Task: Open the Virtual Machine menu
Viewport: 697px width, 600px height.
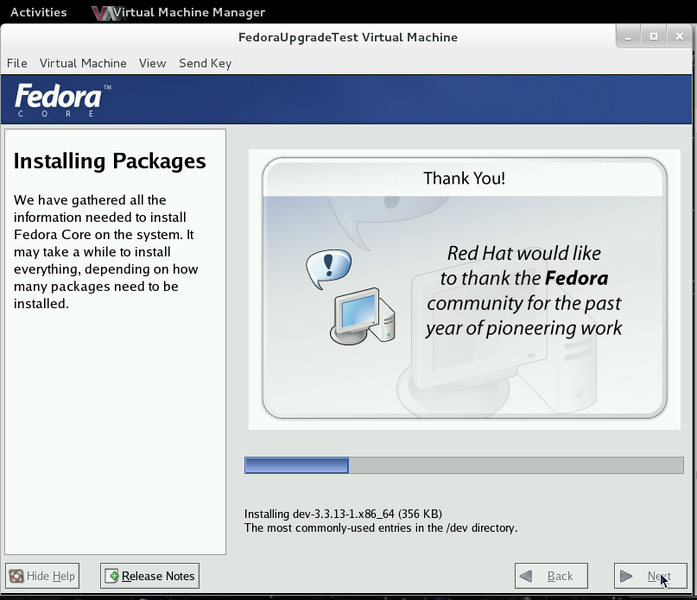Action: click(83, 63)
